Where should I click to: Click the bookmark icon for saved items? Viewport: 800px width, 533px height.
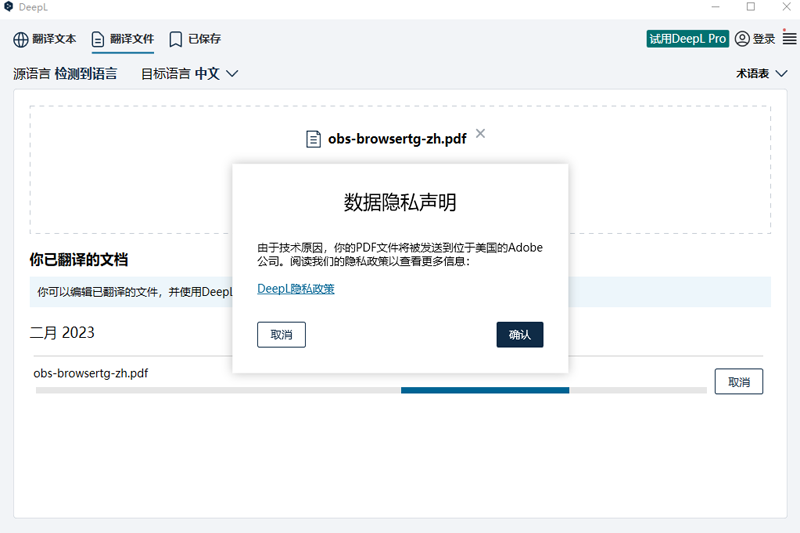coord(175,40)
